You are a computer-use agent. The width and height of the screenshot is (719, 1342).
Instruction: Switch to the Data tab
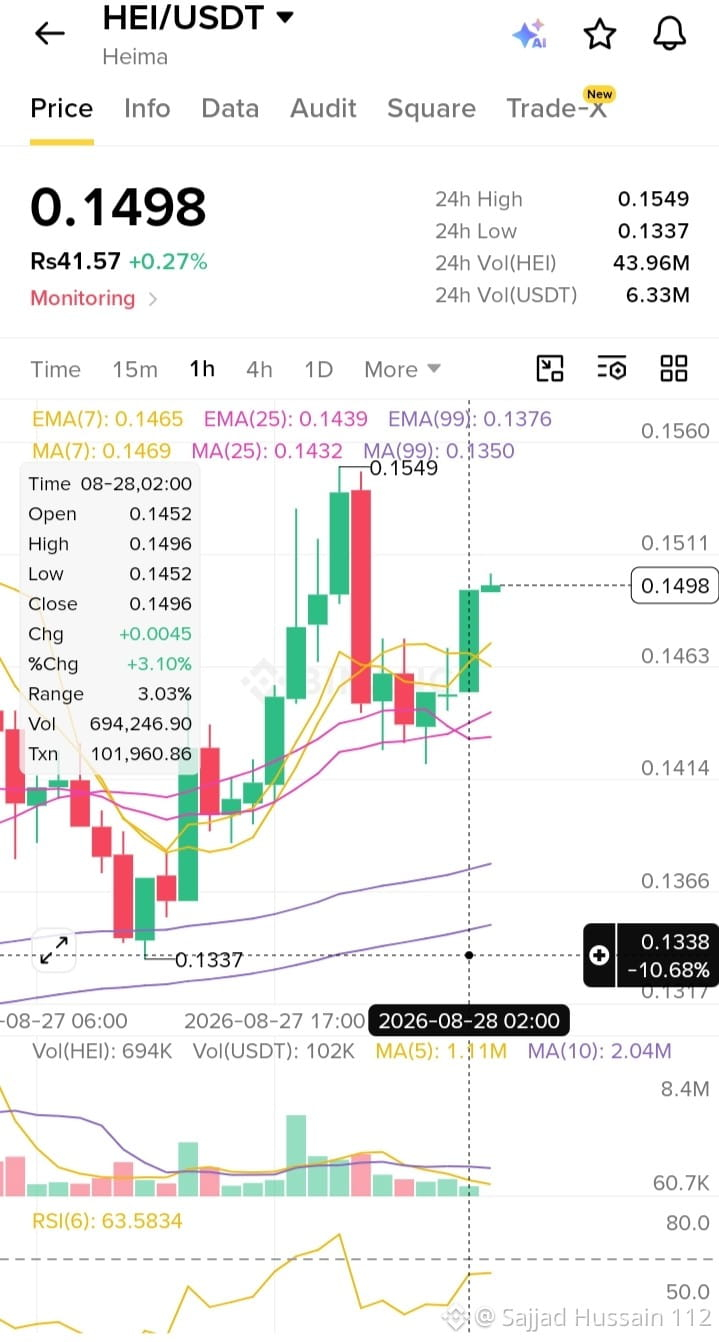pos(230,108)
